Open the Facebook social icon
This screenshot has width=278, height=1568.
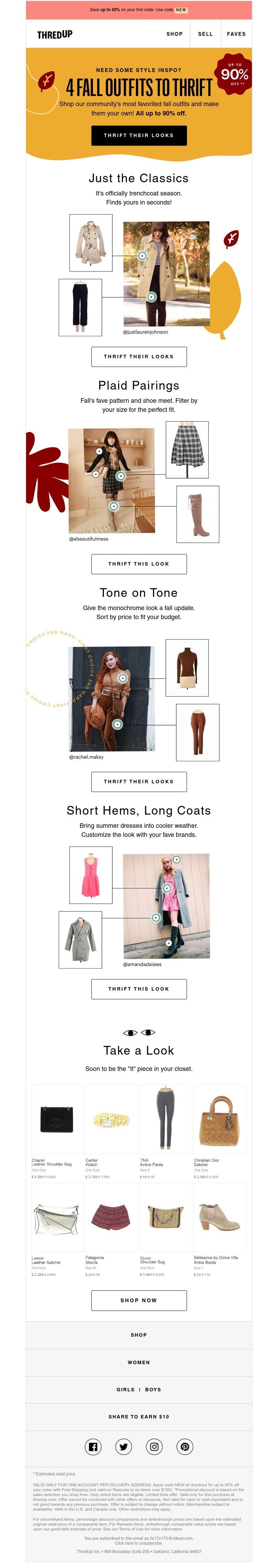click(x=93, y=1447)
